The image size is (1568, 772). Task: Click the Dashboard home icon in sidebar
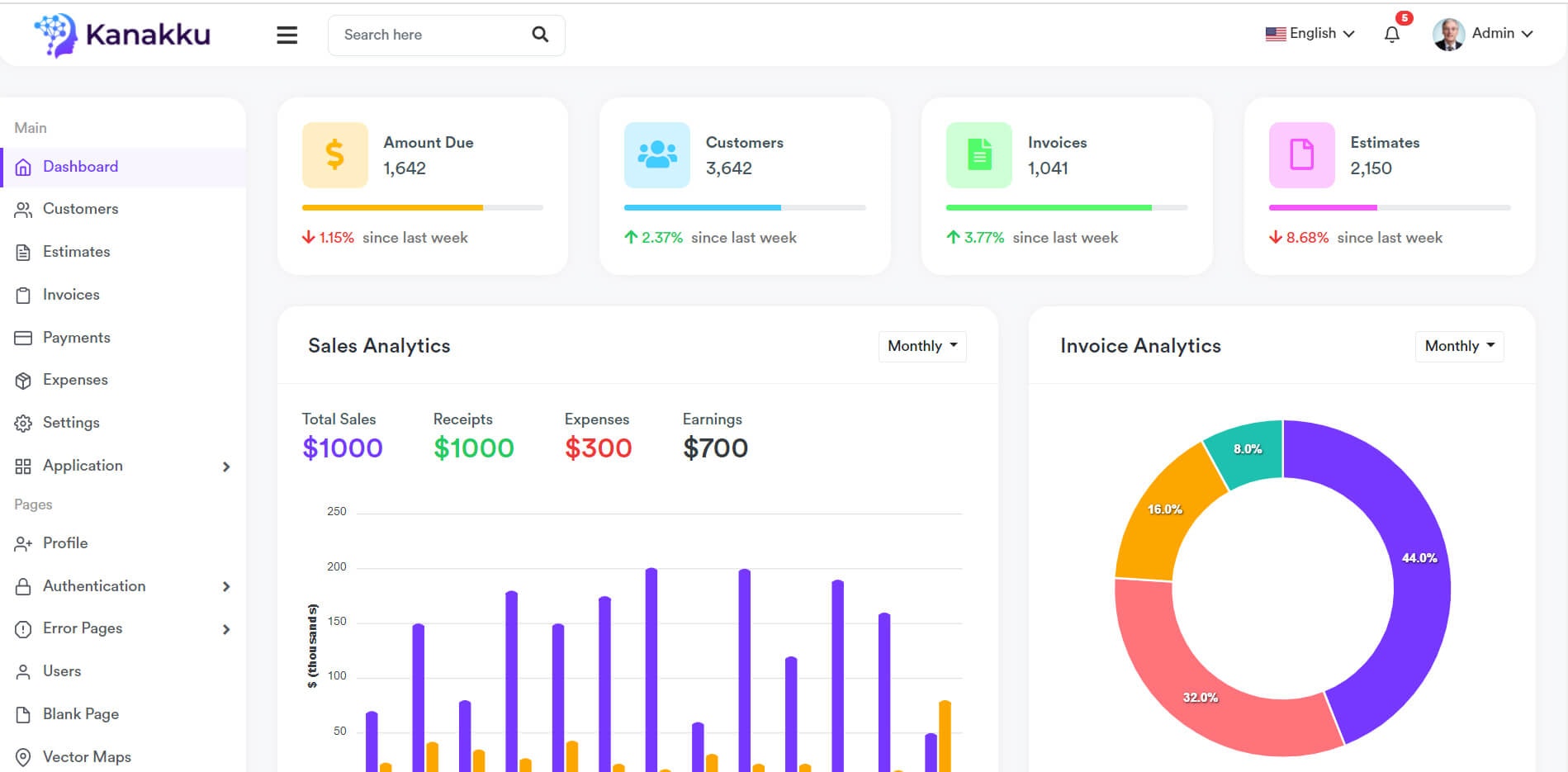click(23, 167)
